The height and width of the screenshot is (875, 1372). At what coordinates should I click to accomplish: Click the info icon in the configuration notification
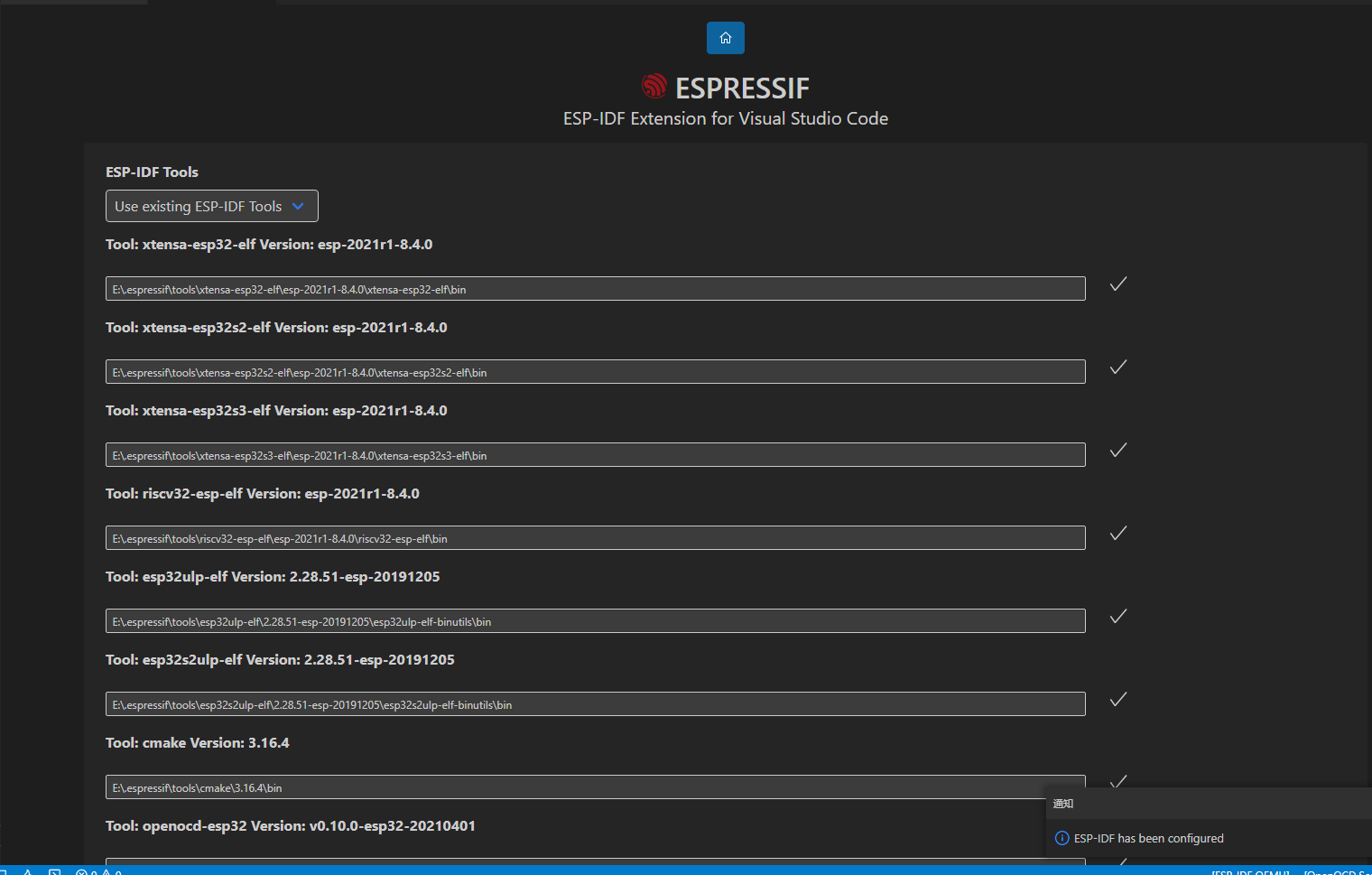click(x=1061, y=838)
